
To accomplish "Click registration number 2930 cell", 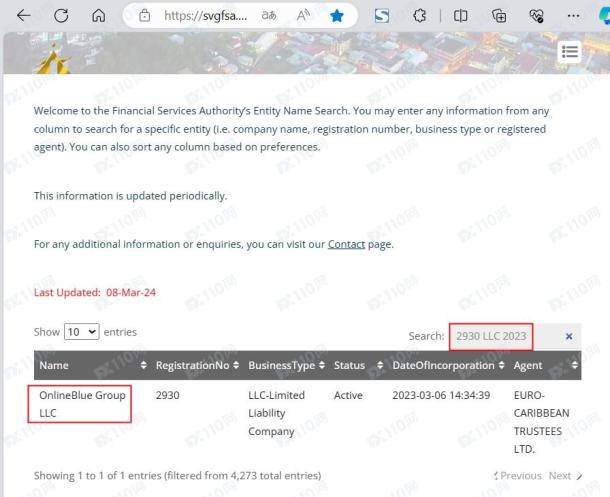I will click(168, 396).
